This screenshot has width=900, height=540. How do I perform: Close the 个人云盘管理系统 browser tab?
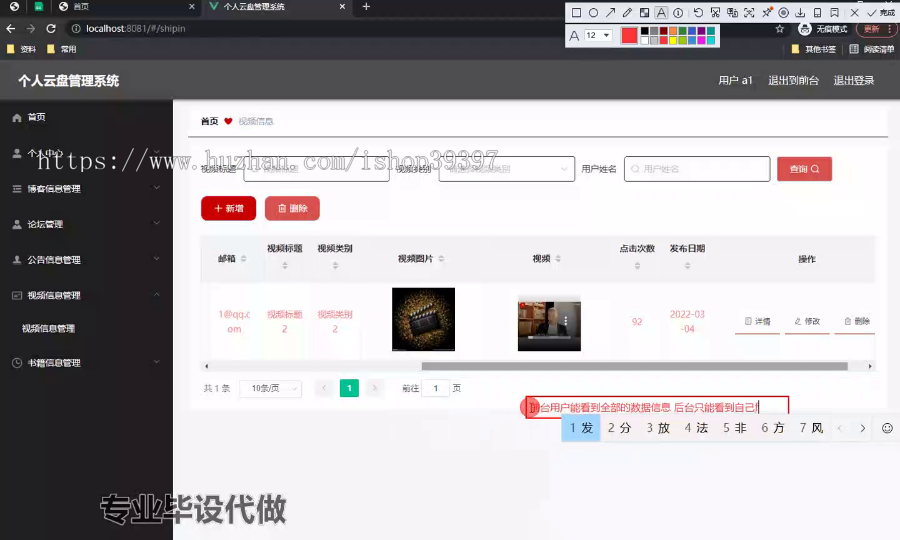click(342, 6)
